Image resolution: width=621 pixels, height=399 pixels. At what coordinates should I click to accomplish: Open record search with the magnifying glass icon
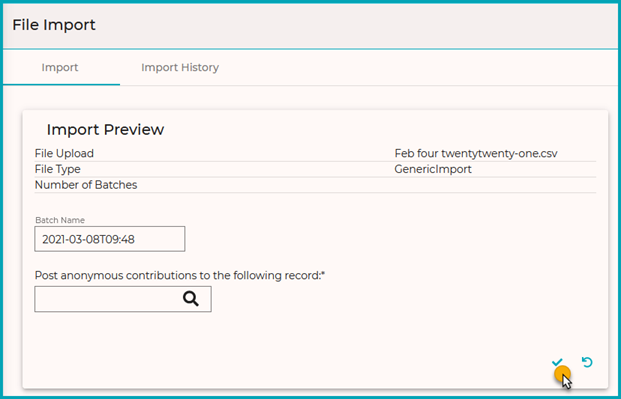pos(191,299)
